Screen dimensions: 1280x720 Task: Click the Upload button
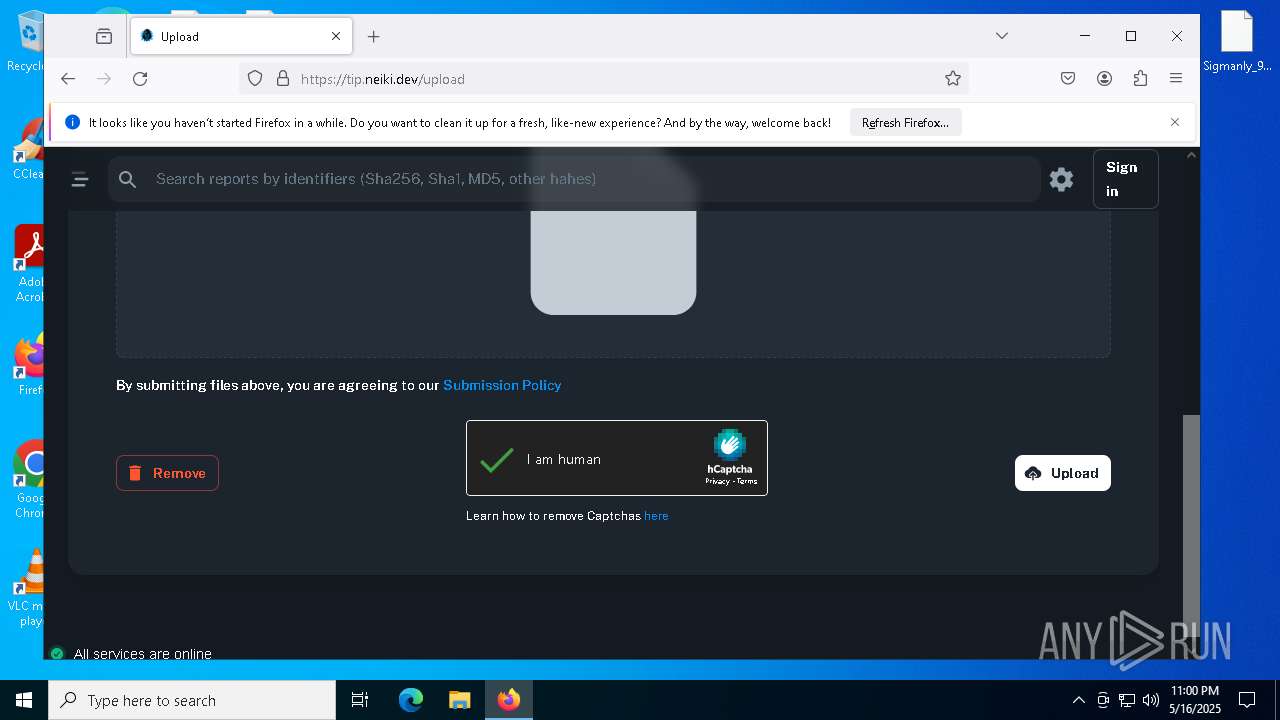click(x=1062, y=473)
